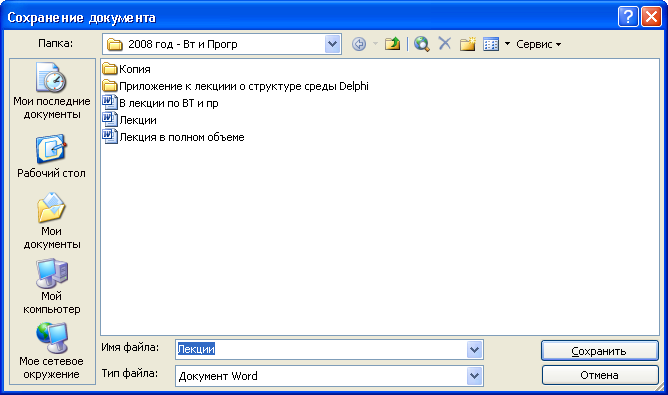Expand the Имя файла dropdown arrow
This screenshot has width=668, height=395.
tap(474, 350)
